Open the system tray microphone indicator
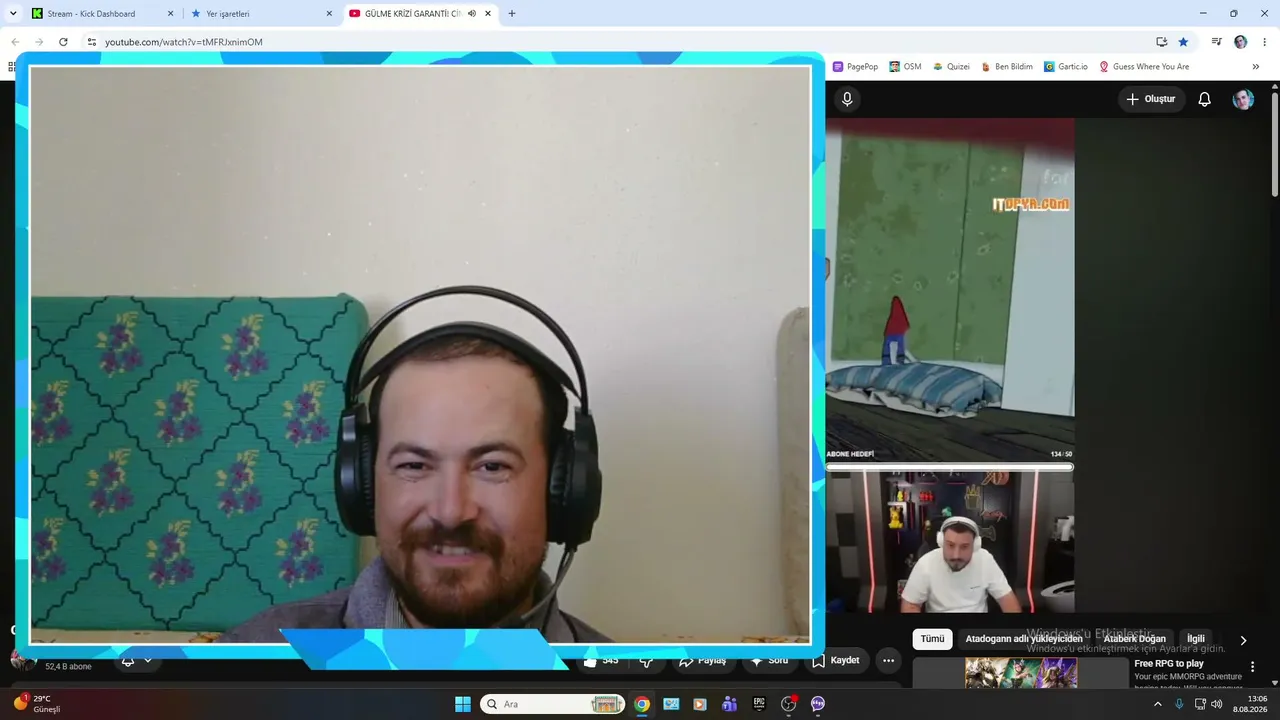 [x=1179, y=704]
